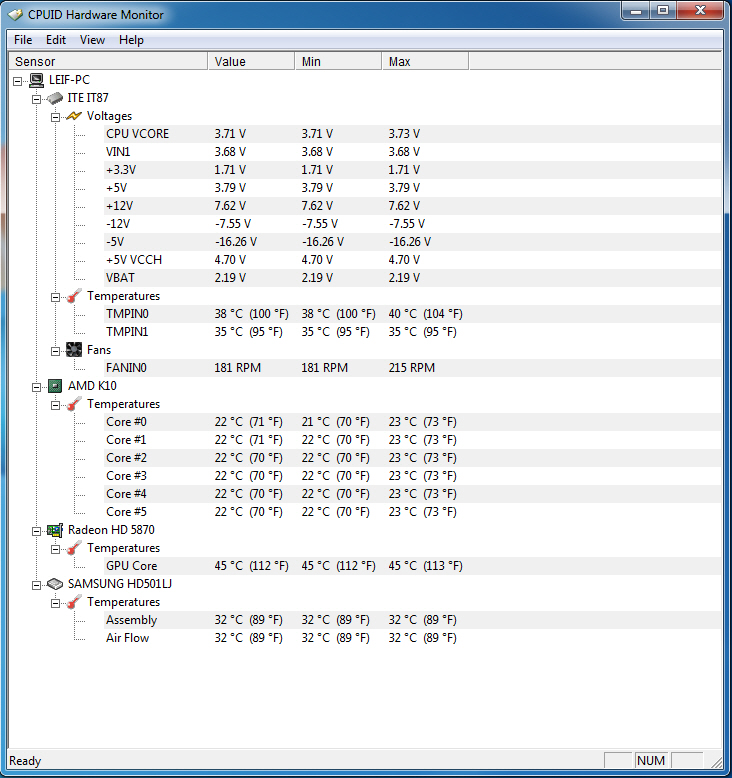732x778 pixels.
Task: Click the LEIF-PC computer icon
Action: (36, 80)
